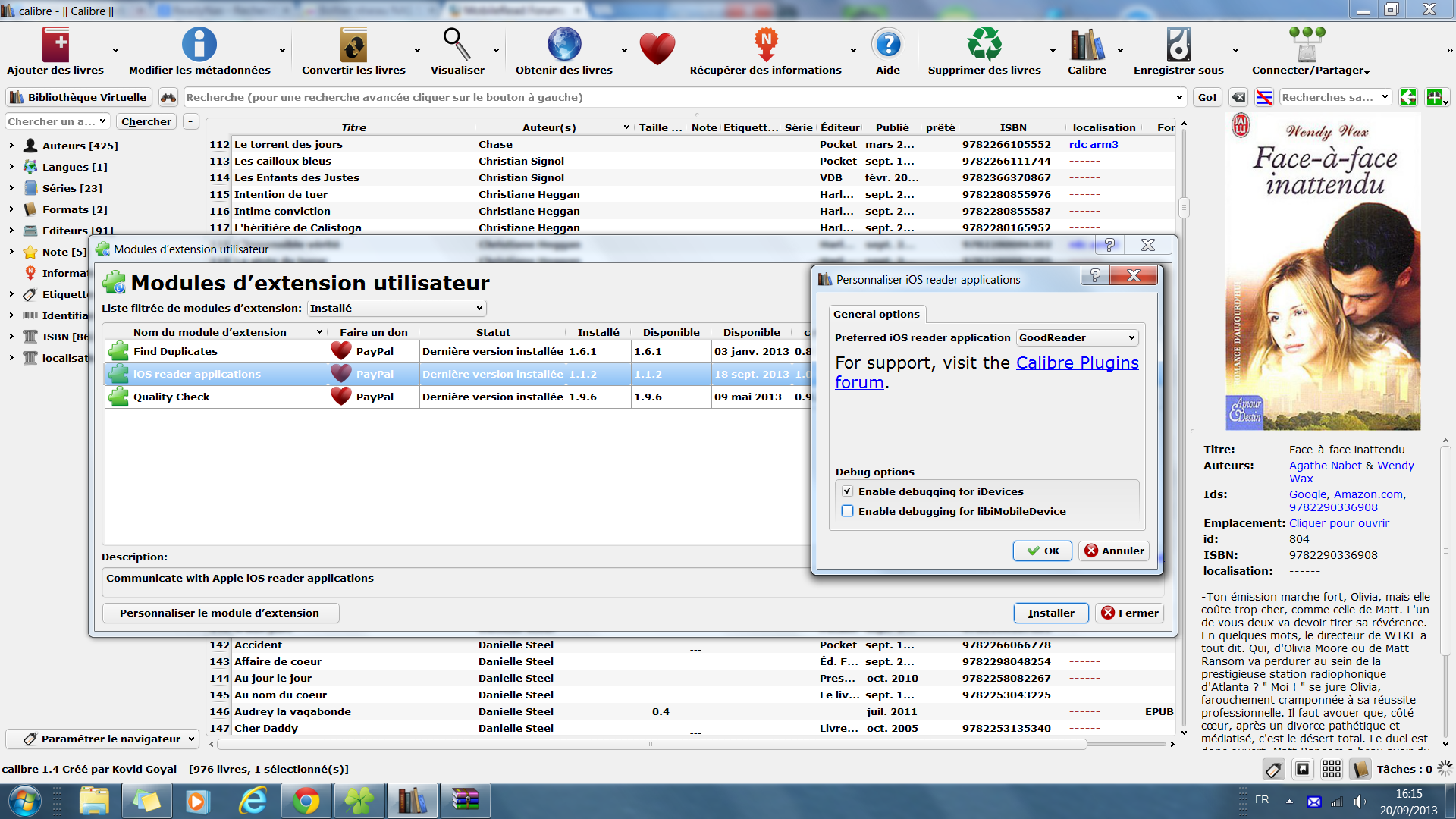Click the red heart donate icon

(657, 49)
